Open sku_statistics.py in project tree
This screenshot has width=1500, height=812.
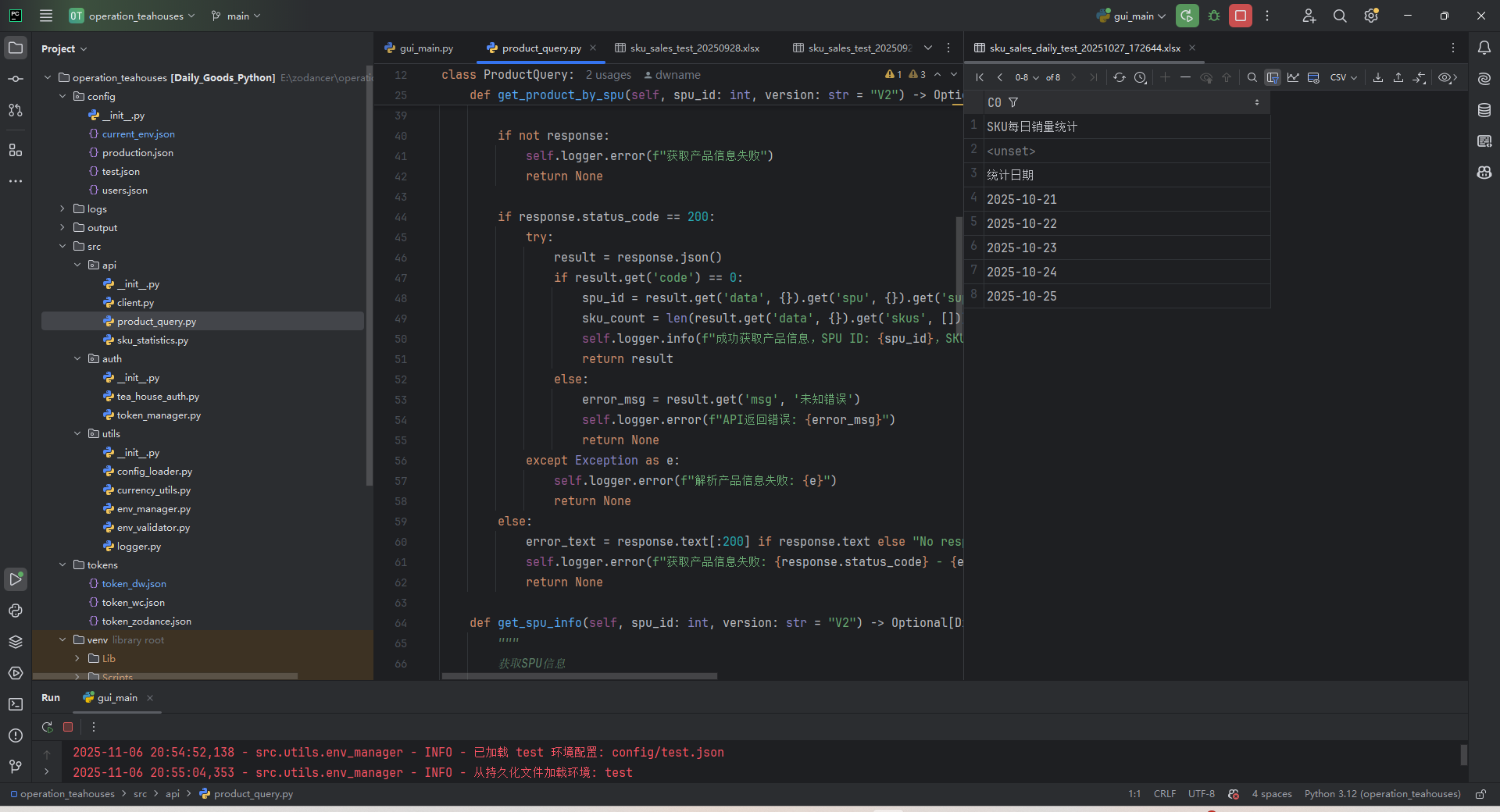click(152, 340)
